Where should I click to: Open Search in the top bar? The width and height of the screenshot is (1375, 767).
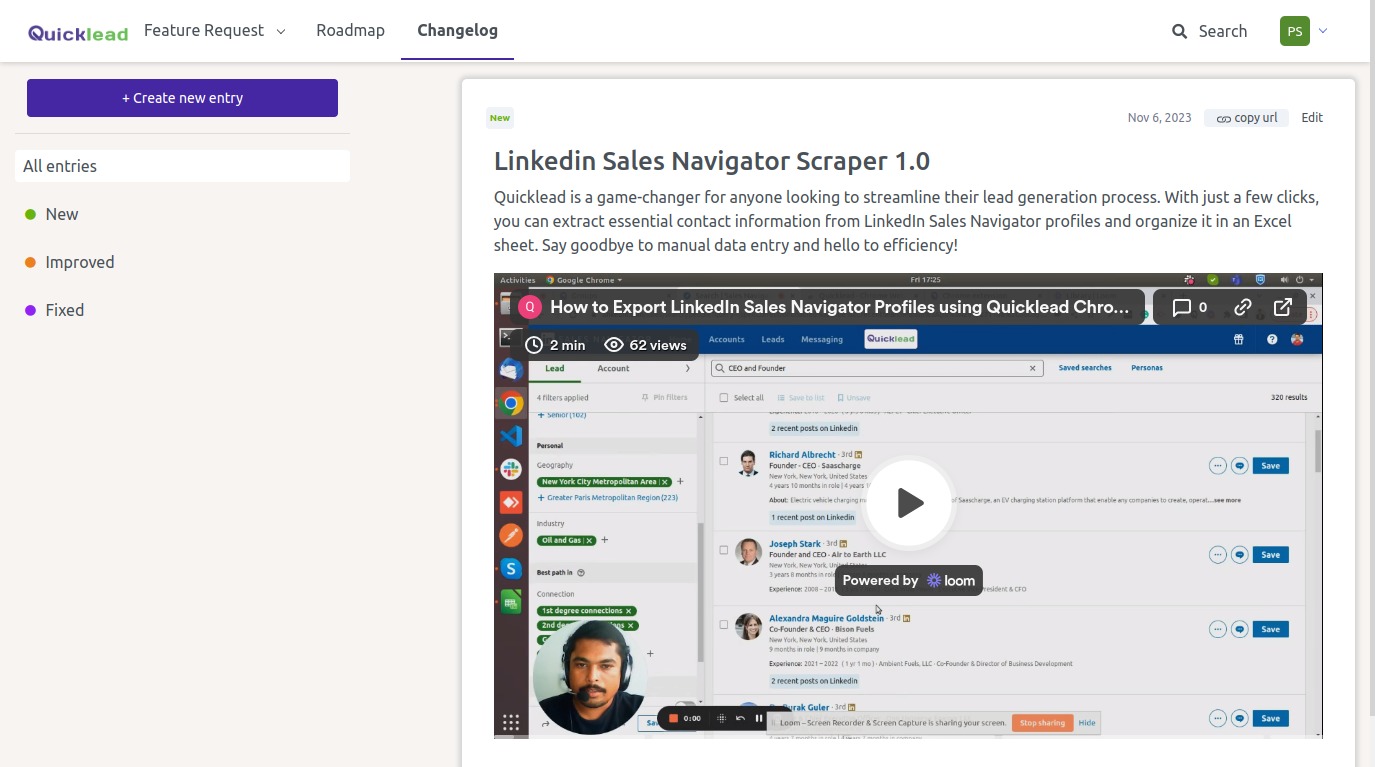1209,31
